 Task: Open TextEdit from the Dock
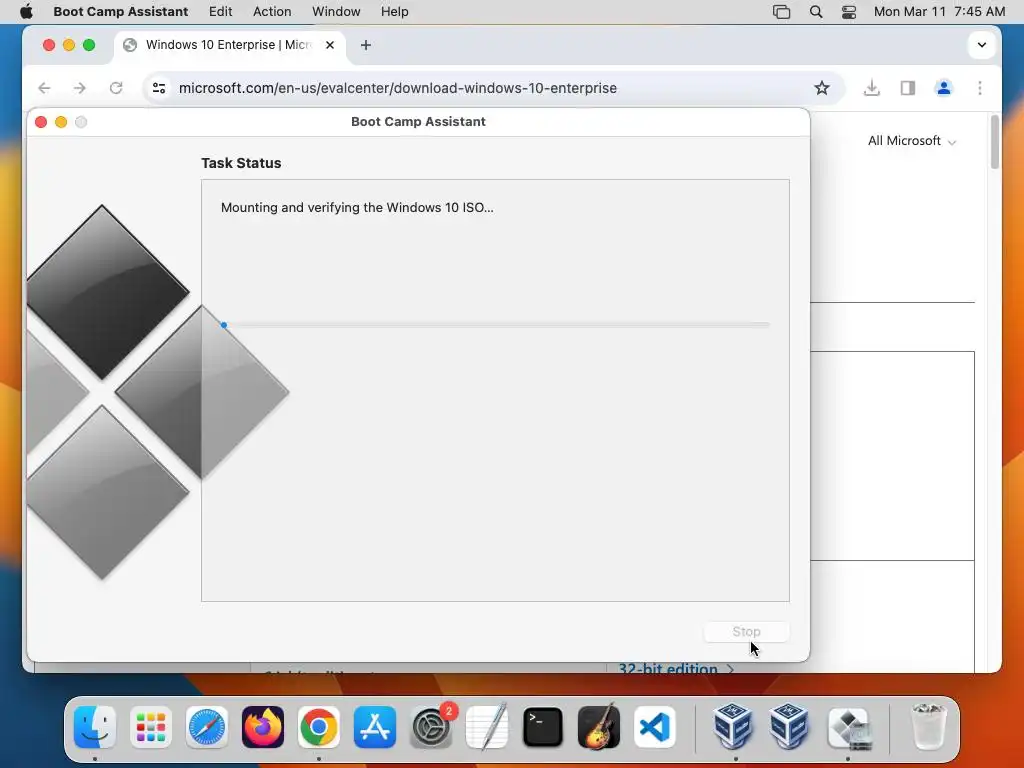coord(487,727)
